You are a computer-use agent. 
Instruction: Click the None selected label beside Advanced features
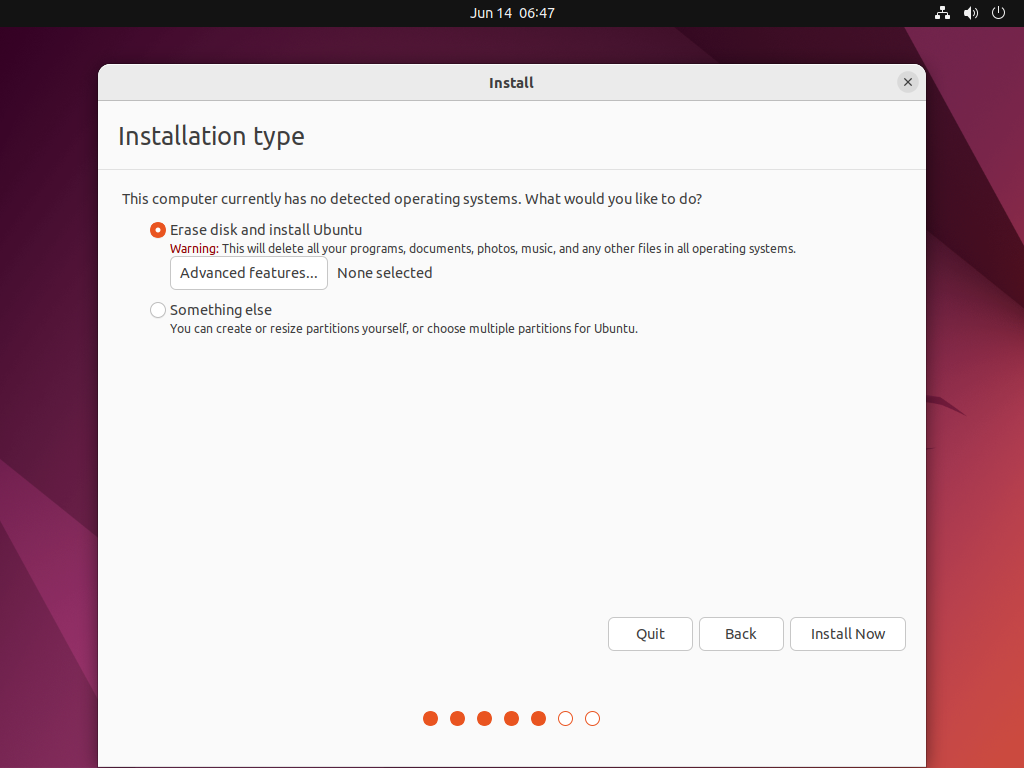click(x=384, y=272)
